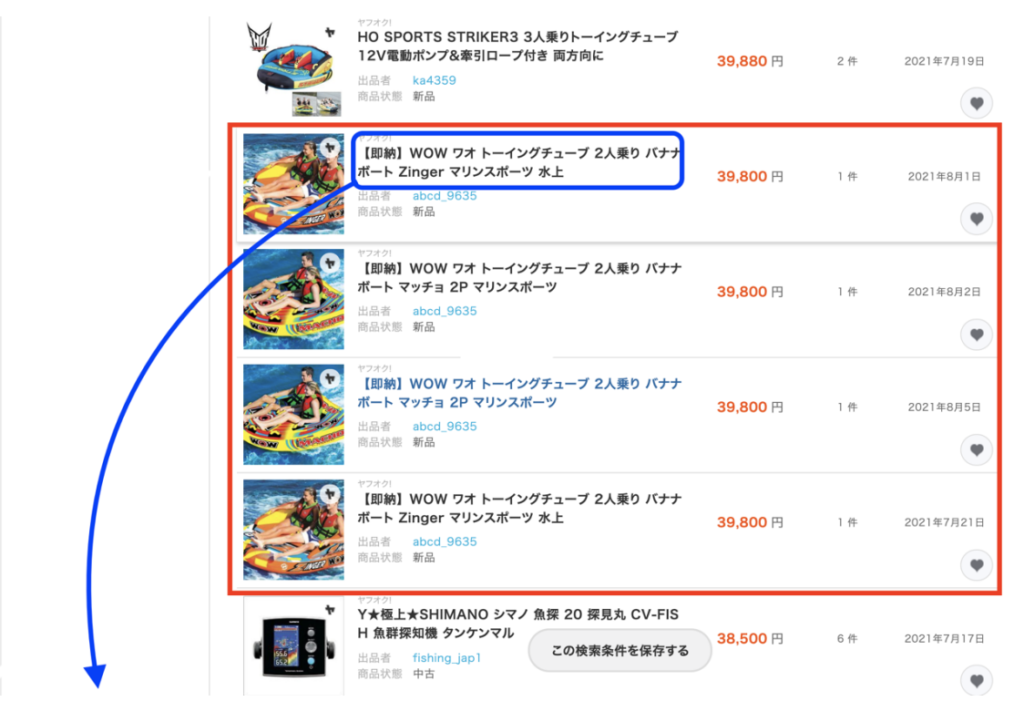Click heart icon for August 2 マッチョ listing
This screenshot has width=1024, height=722.
pos(976,334)
